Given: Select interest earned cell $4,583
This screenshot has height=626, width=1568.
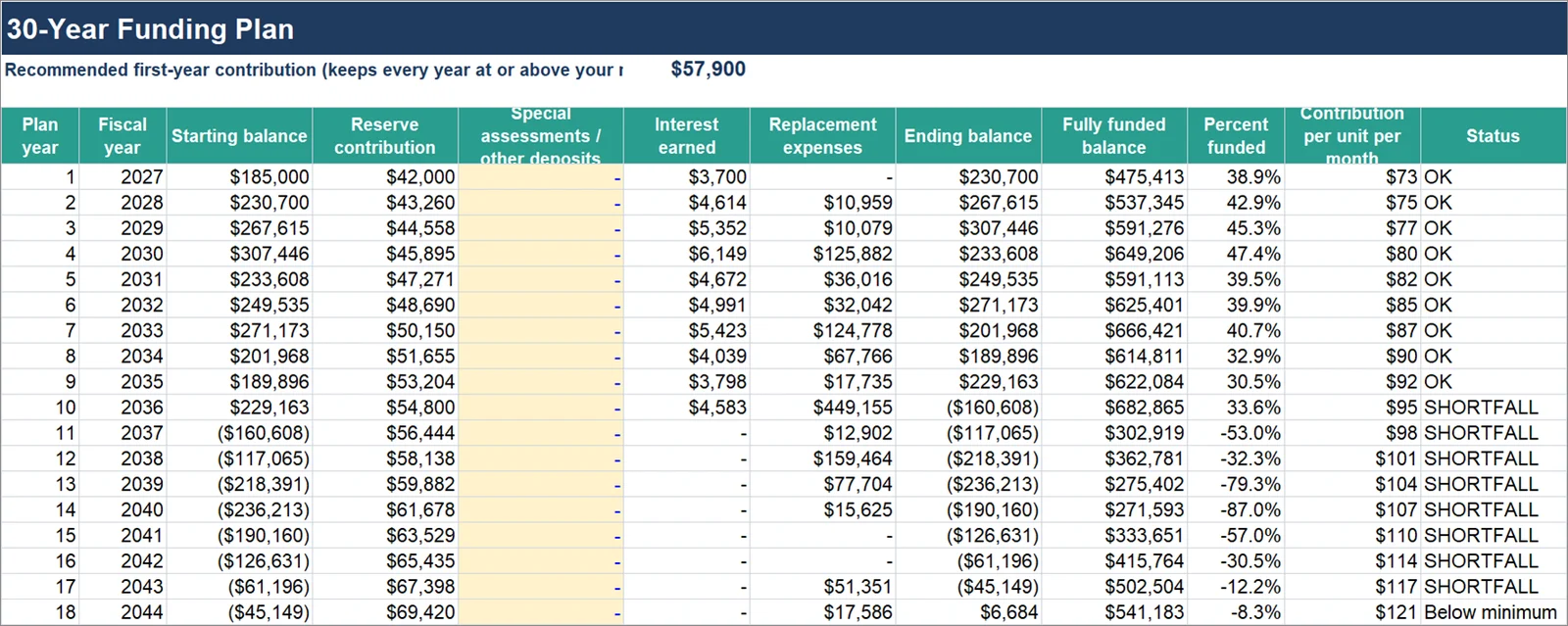Looking at the screenshot, I should click(x=687, y=408).
